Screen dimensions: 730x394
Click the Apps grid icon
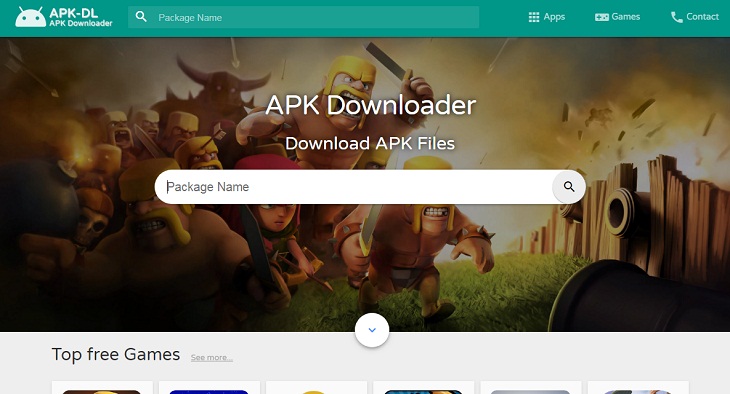534,17
